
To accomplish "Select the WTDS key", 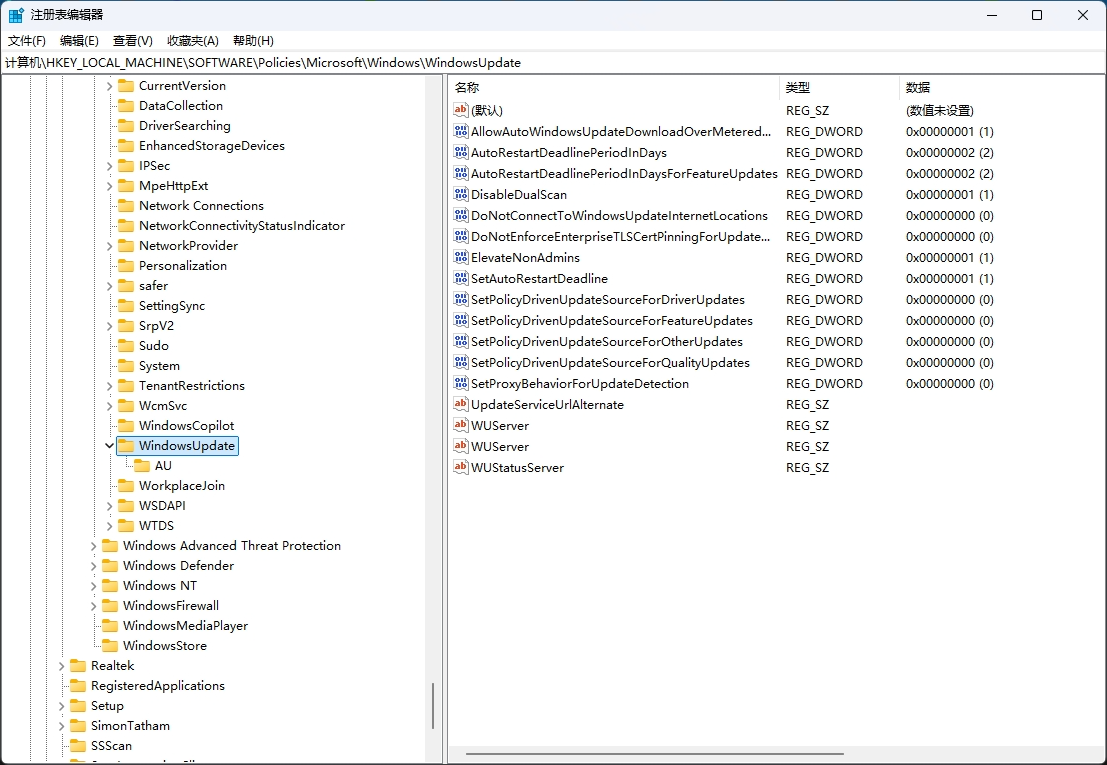I will [x=156, y=526].
